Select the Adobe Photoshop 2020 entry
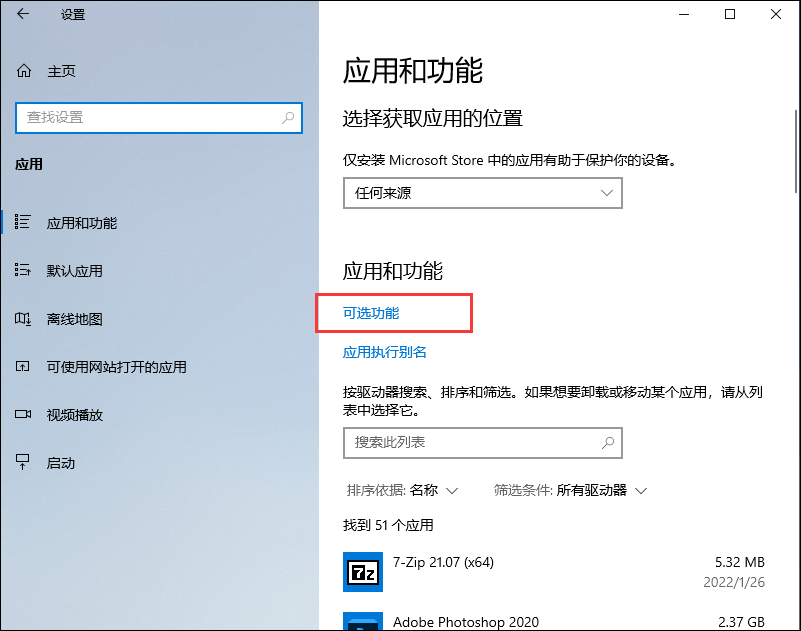Image resolution: width=801 pixels, height=631 pixels. [554, 621]
